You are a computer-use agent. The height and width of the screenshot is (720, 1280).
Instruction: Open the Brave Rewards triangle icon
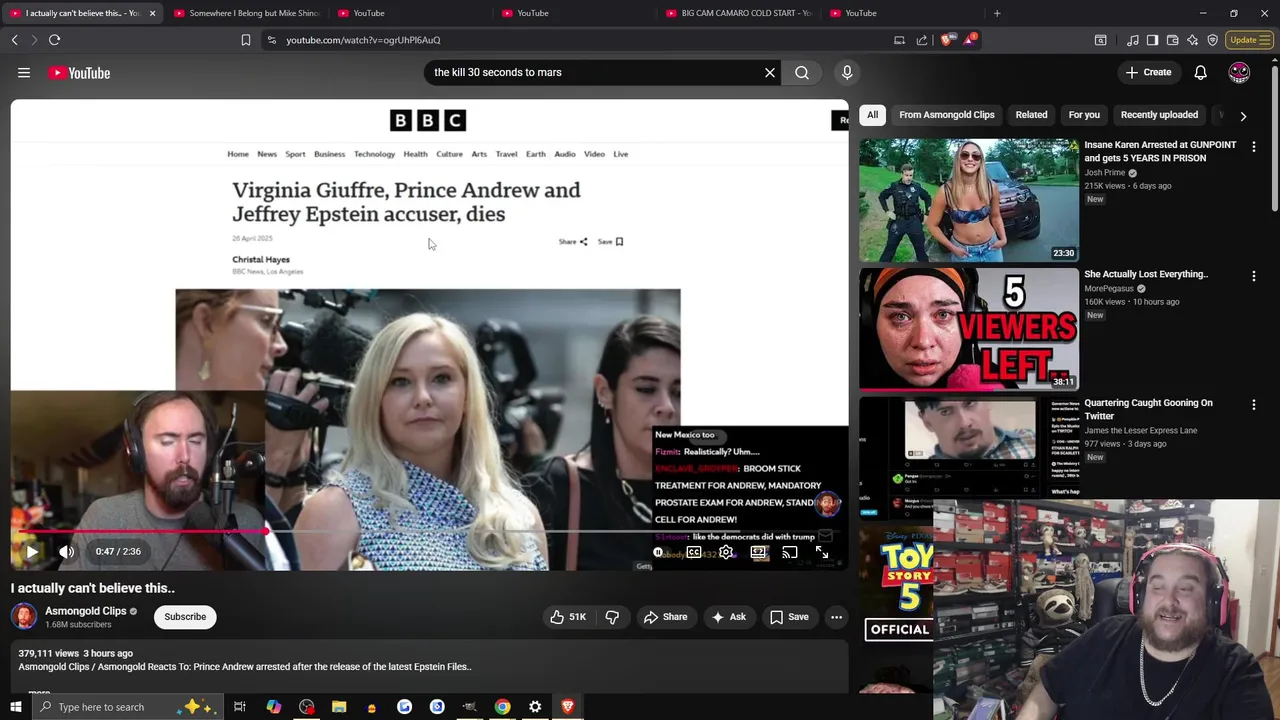click(x=969, y=40)
